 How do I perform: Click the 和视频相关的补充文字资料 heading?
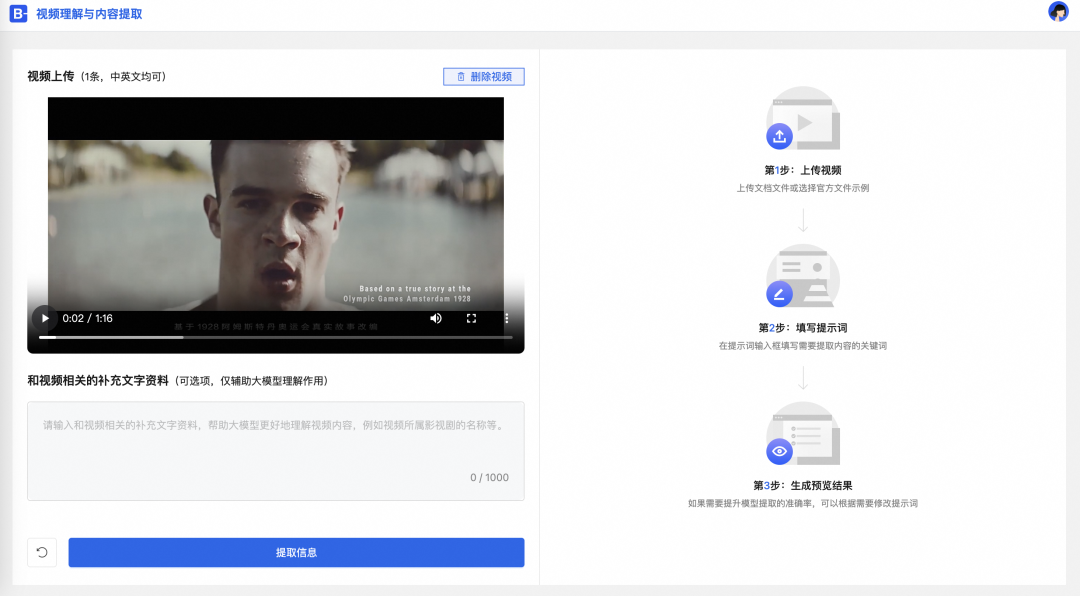coord(98,381)
